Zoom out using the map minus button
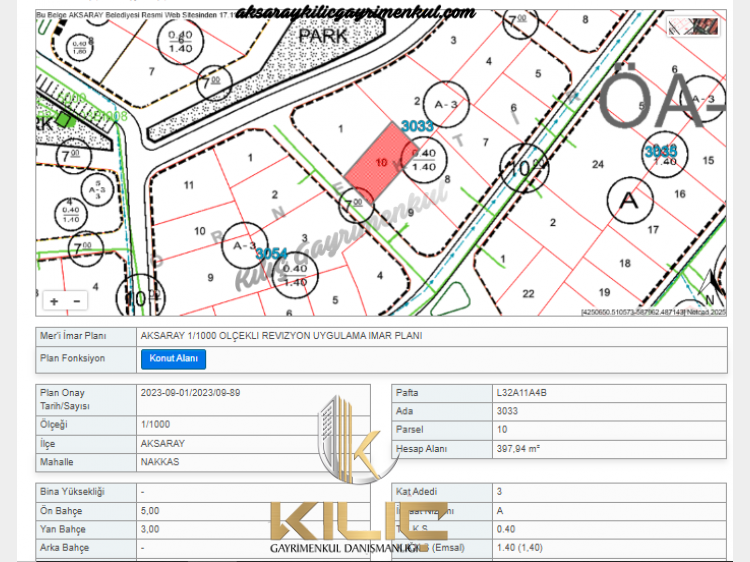Image resolution: width=750 pixels, height=562 pixels. coord(76,300)
